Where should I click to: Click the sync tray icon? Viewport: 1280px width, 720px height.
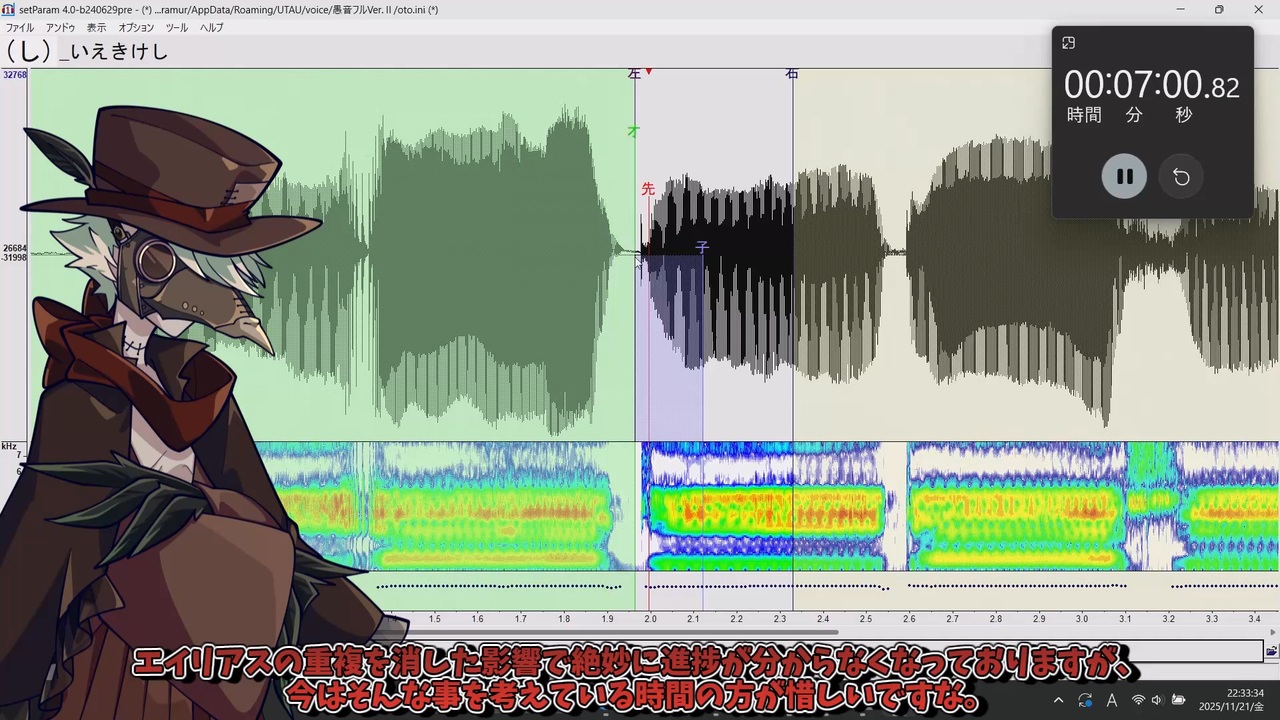tap(1085, 700)
